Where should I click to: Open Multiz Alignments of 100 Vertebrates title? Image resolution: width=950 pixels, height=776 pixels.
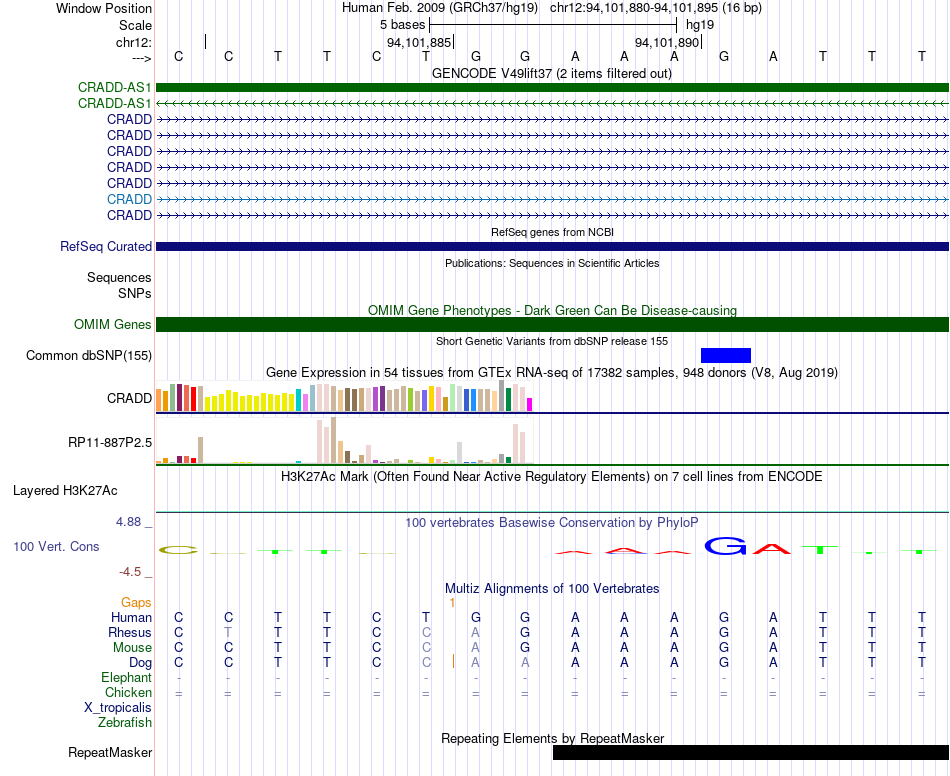coord(552,588)
